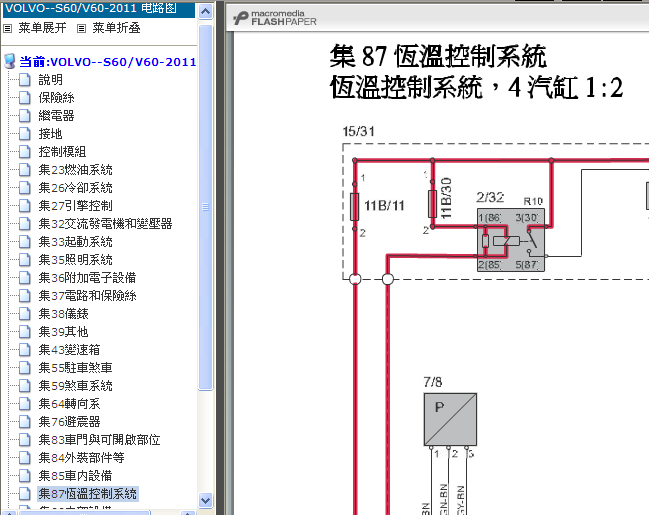Click the tree panel scroll-up arrow
Image resolution: width=649 pixels, height=515 pixels.
click(x=205, y=12)
